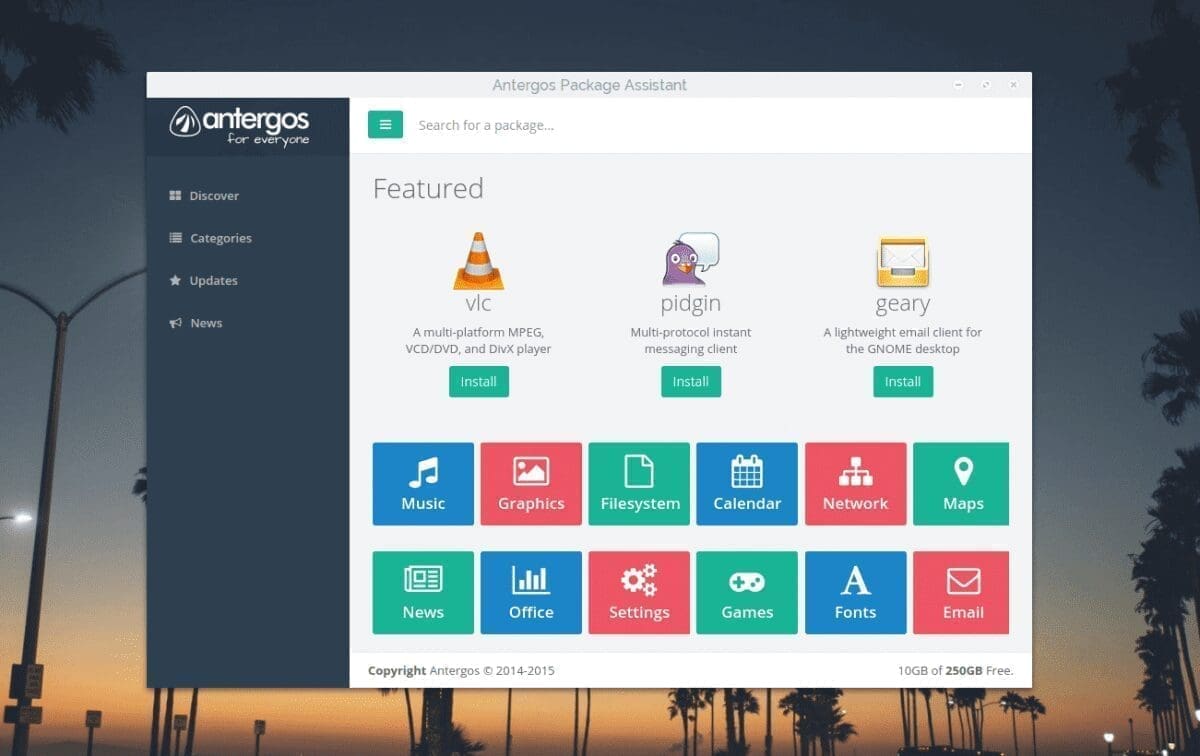Click the geary description text
The width and height of the screenshot is (1200, 756).
(x=903, y=341)
